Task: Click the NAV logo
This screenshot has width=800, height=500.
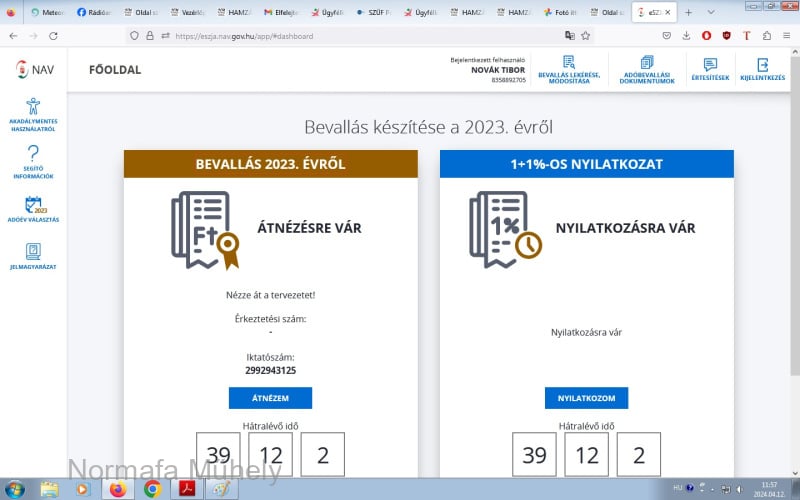Action: click(35, 69)
